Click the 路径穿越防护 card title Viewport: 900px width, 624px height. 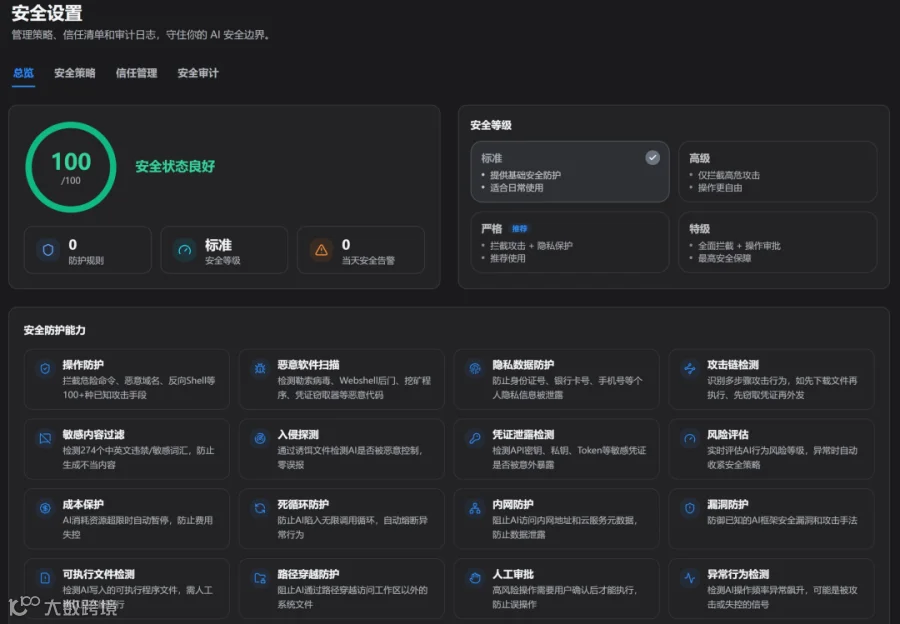point(308,574)
